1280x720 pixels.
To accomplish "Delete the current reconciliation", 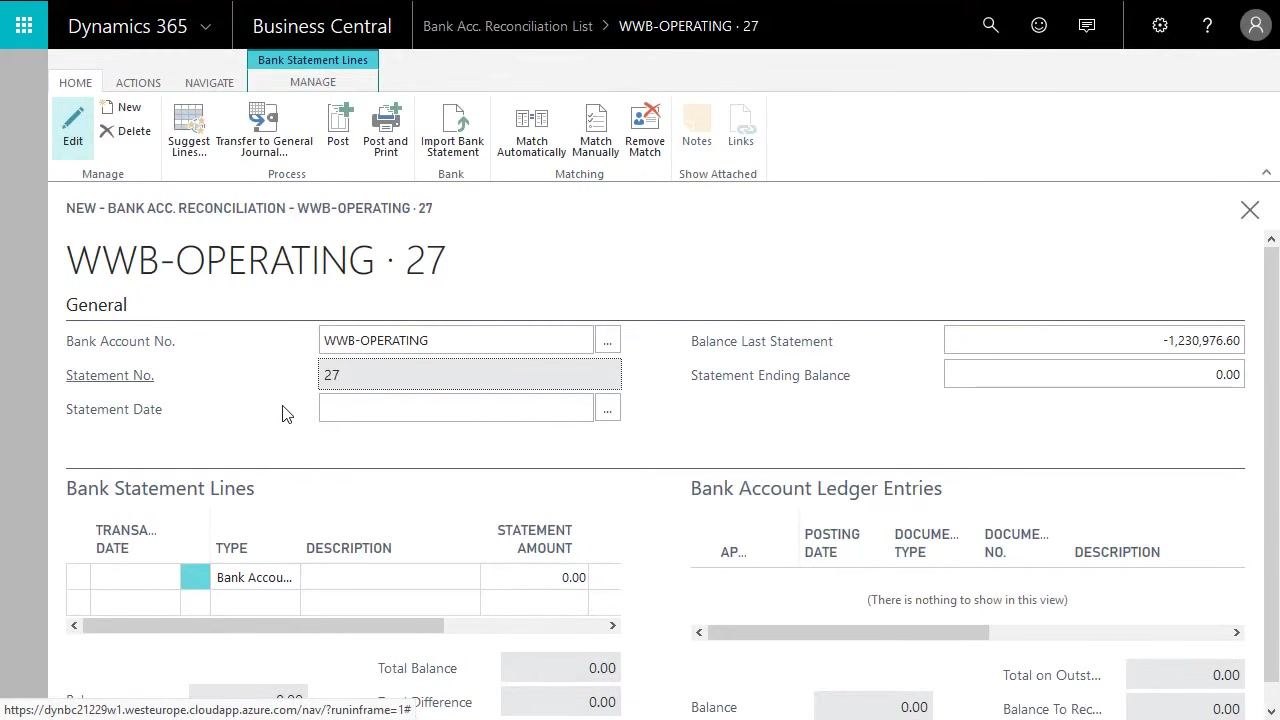I will click(x=125, y=131).
